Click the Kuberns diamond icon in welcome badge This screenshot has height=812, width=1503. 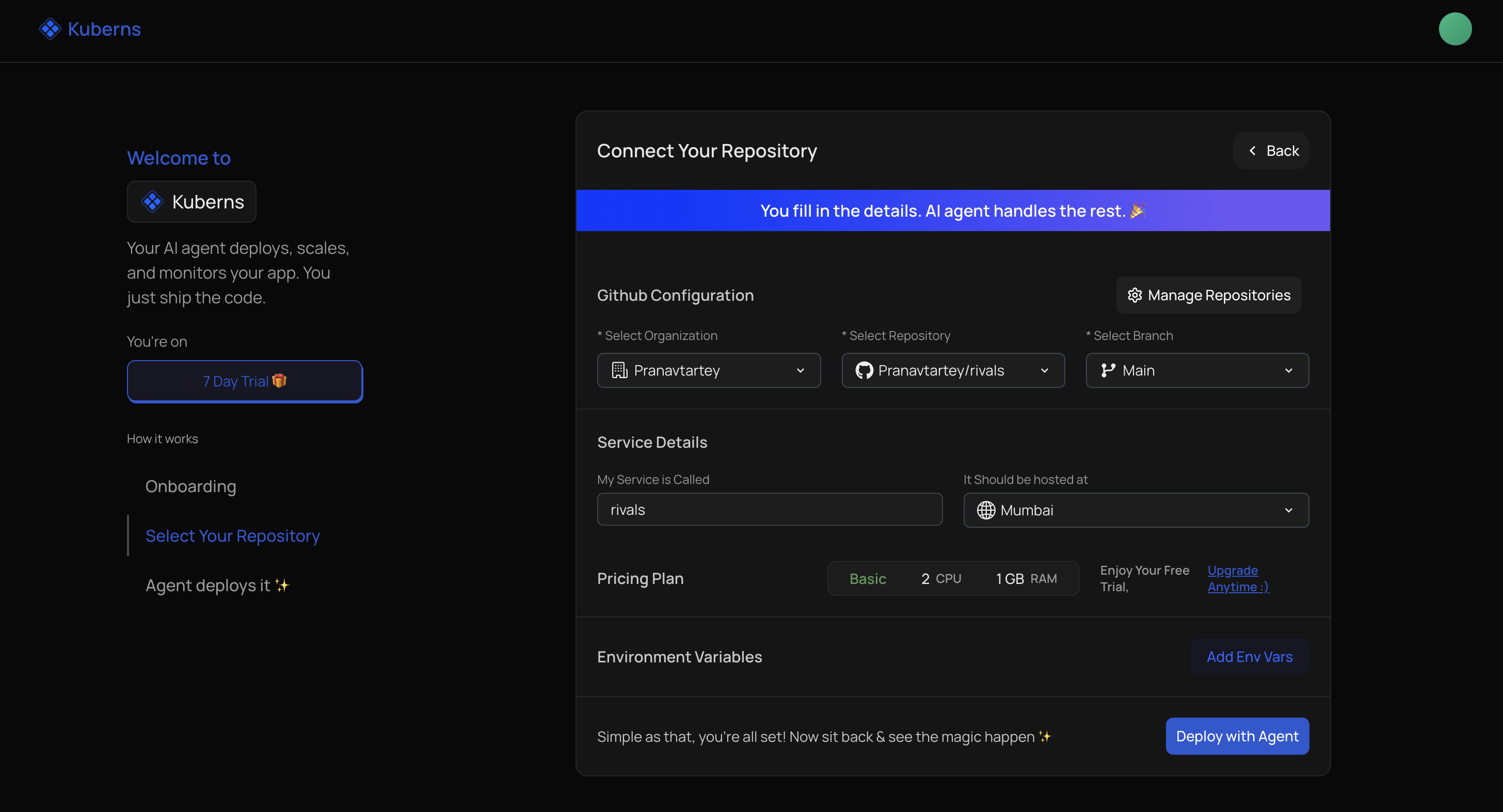pos(152,202)
